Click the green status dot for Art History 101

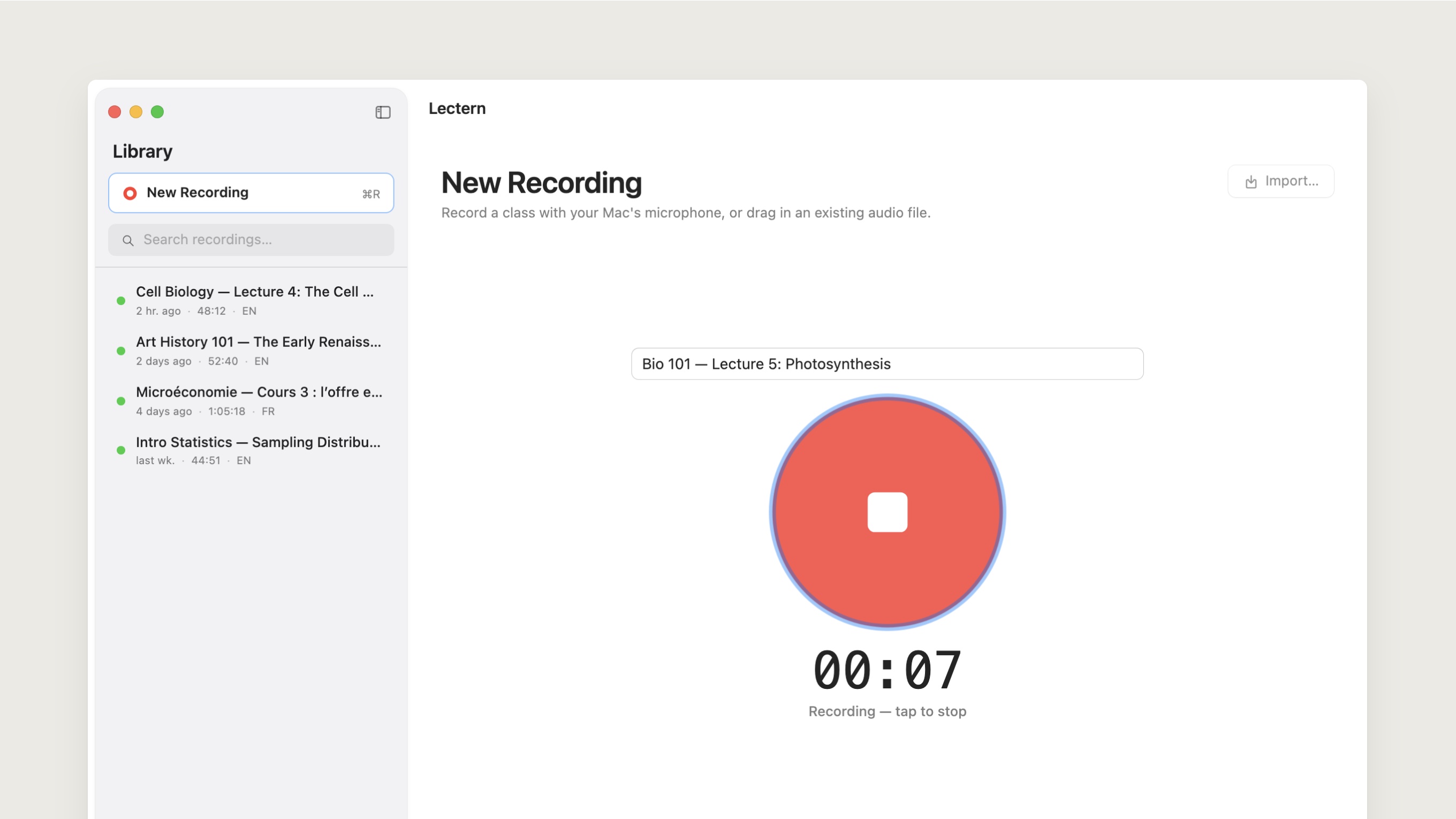(x=120, y=351)
